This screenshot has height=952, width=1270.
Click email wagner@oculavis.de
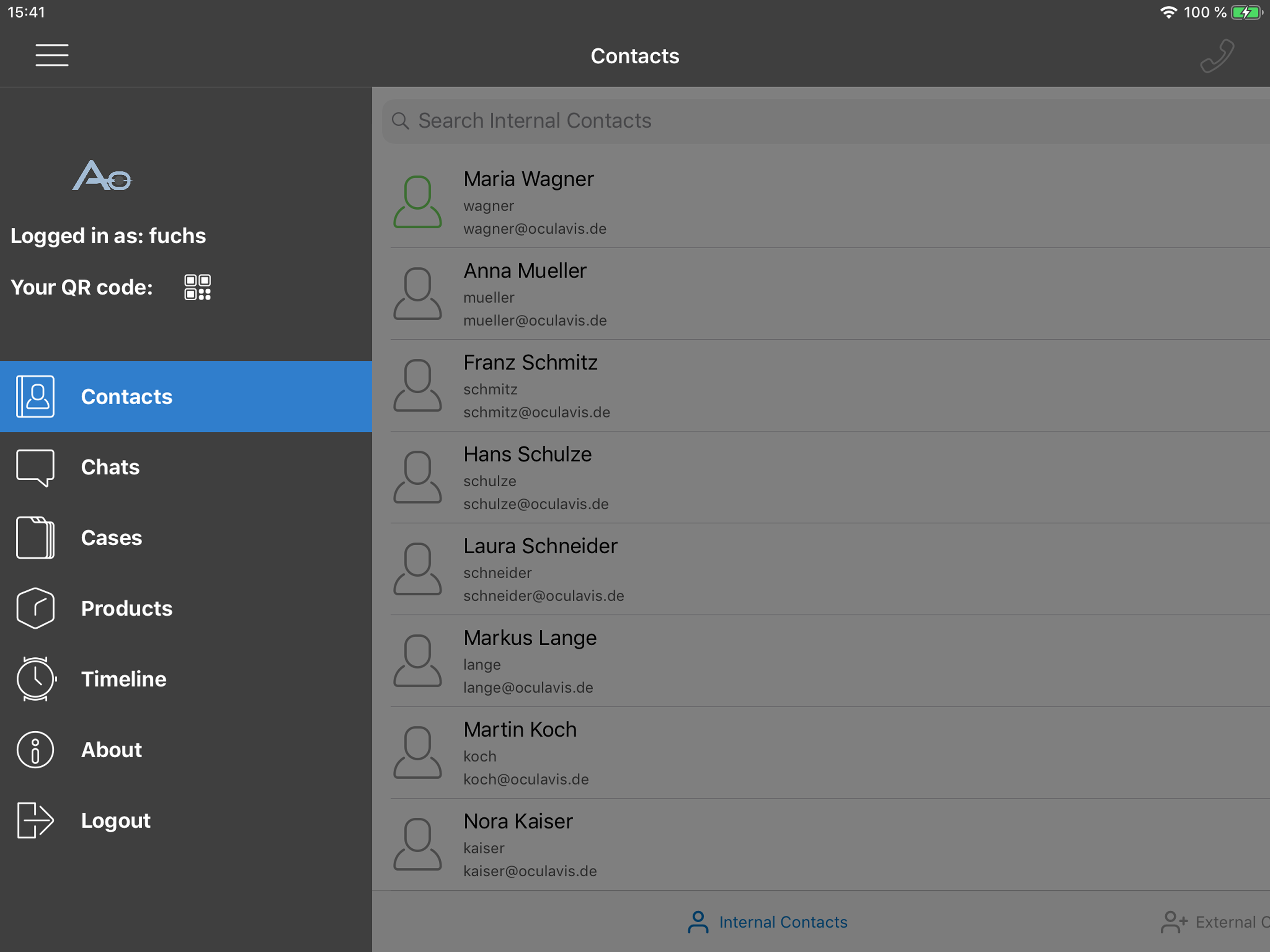coord(535,229)
